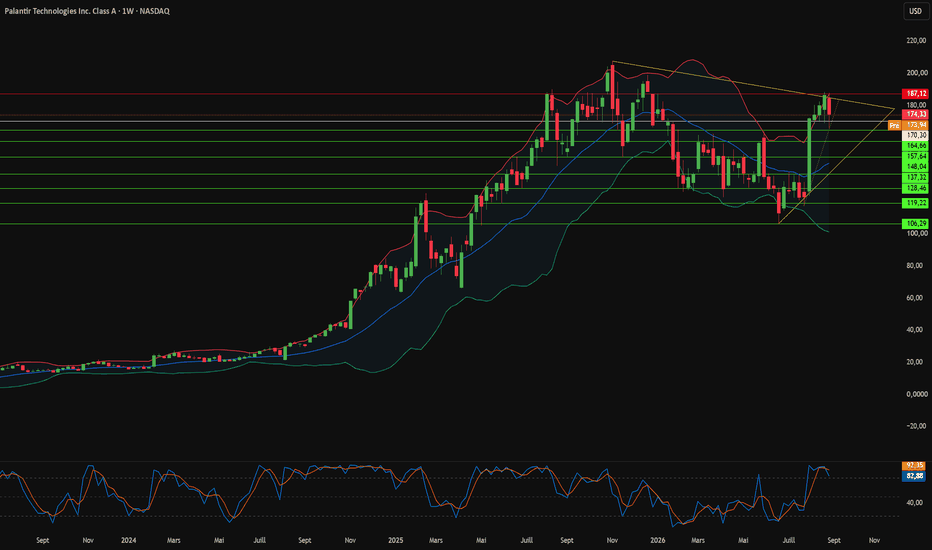932x550 pixels.
Task: Select the 174,13 current price label
Action: click(x=915, y=114)
